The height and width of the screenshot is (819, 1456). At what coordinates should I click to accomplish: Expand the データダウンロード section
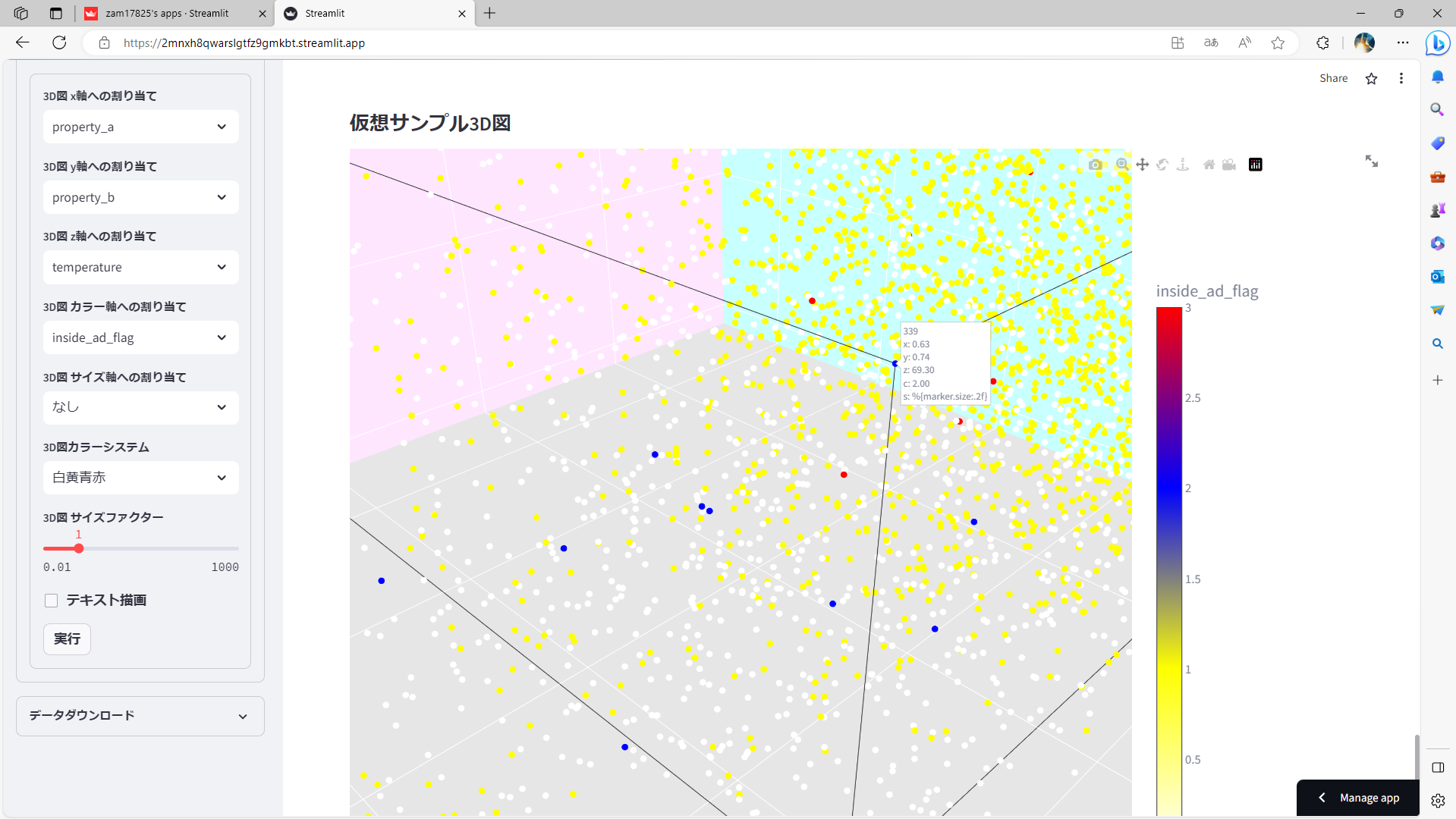click(140, 716)
